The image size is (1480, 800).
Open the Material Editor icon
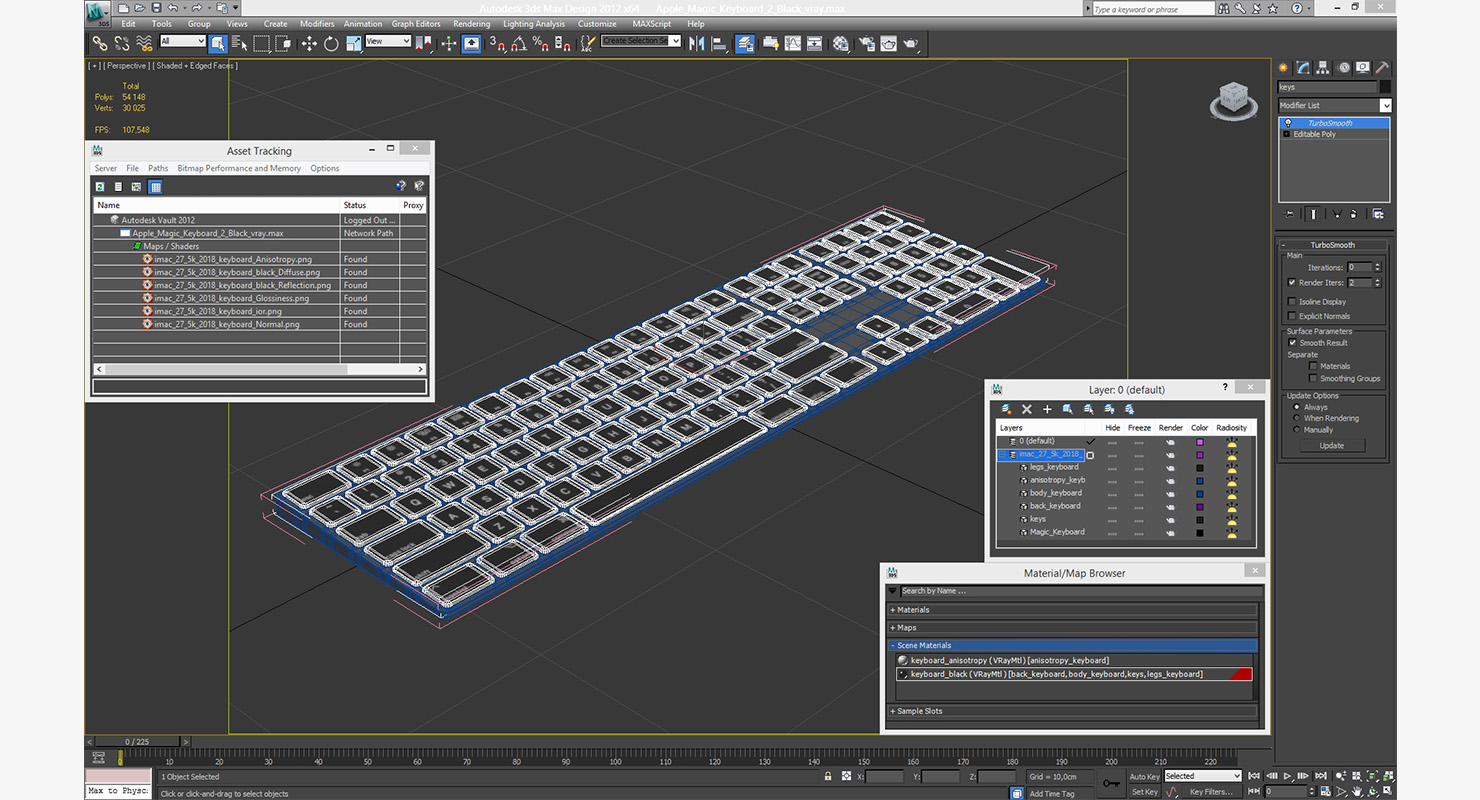[x=841, y=44]
